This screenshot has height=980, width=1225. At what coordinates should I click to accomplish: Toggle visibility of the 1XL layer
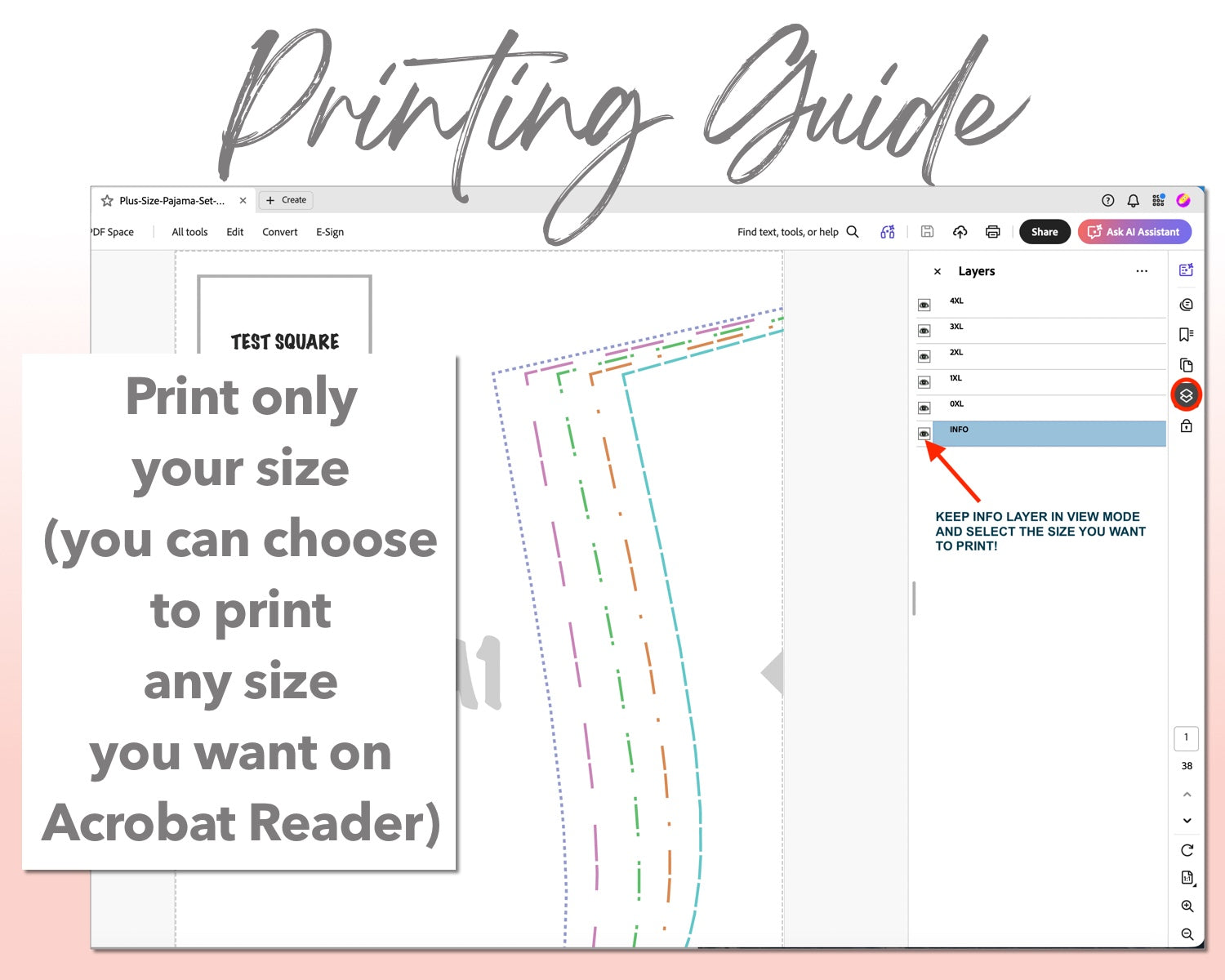[924, 382]
